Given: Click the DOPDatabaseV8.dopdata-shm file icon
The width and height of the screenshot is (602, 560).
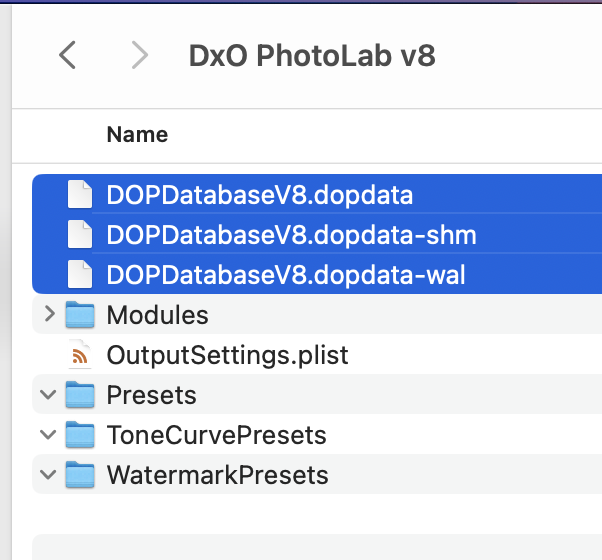Looking at the screenshot, I should [x=80, y=235].
